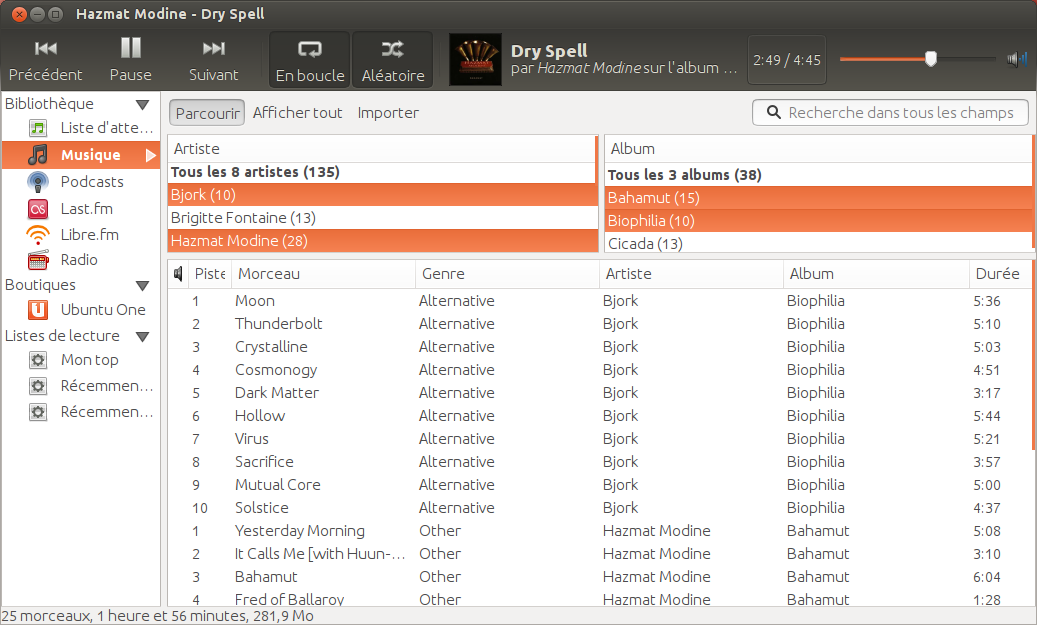The image size is (1037, 625).
Task: Click the playback position slider handle
Action: (x=931, y=59)
